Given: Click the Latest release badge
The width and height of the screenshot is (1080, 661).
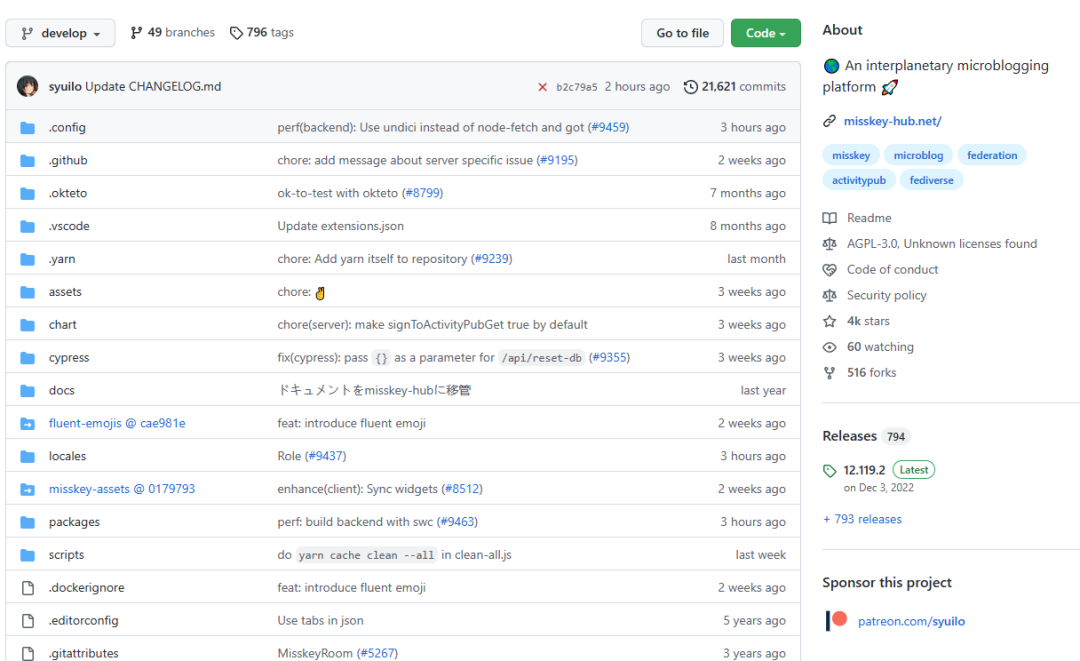Looking at the screenshot, I should pyautogui.click(x=913, y=469).
